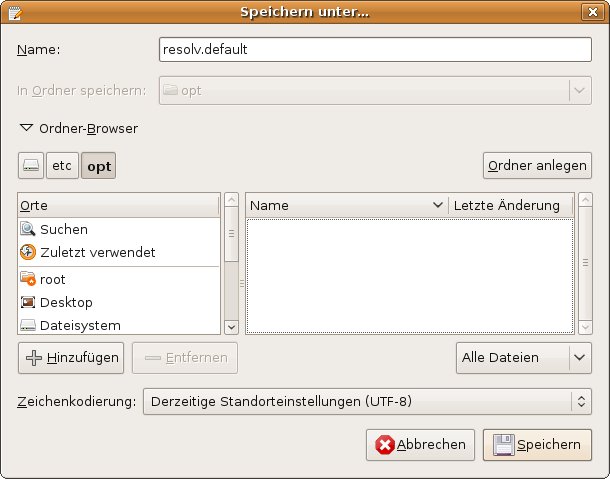Click the Orte list scrollbar down arrow

click(x=232, y=326)
